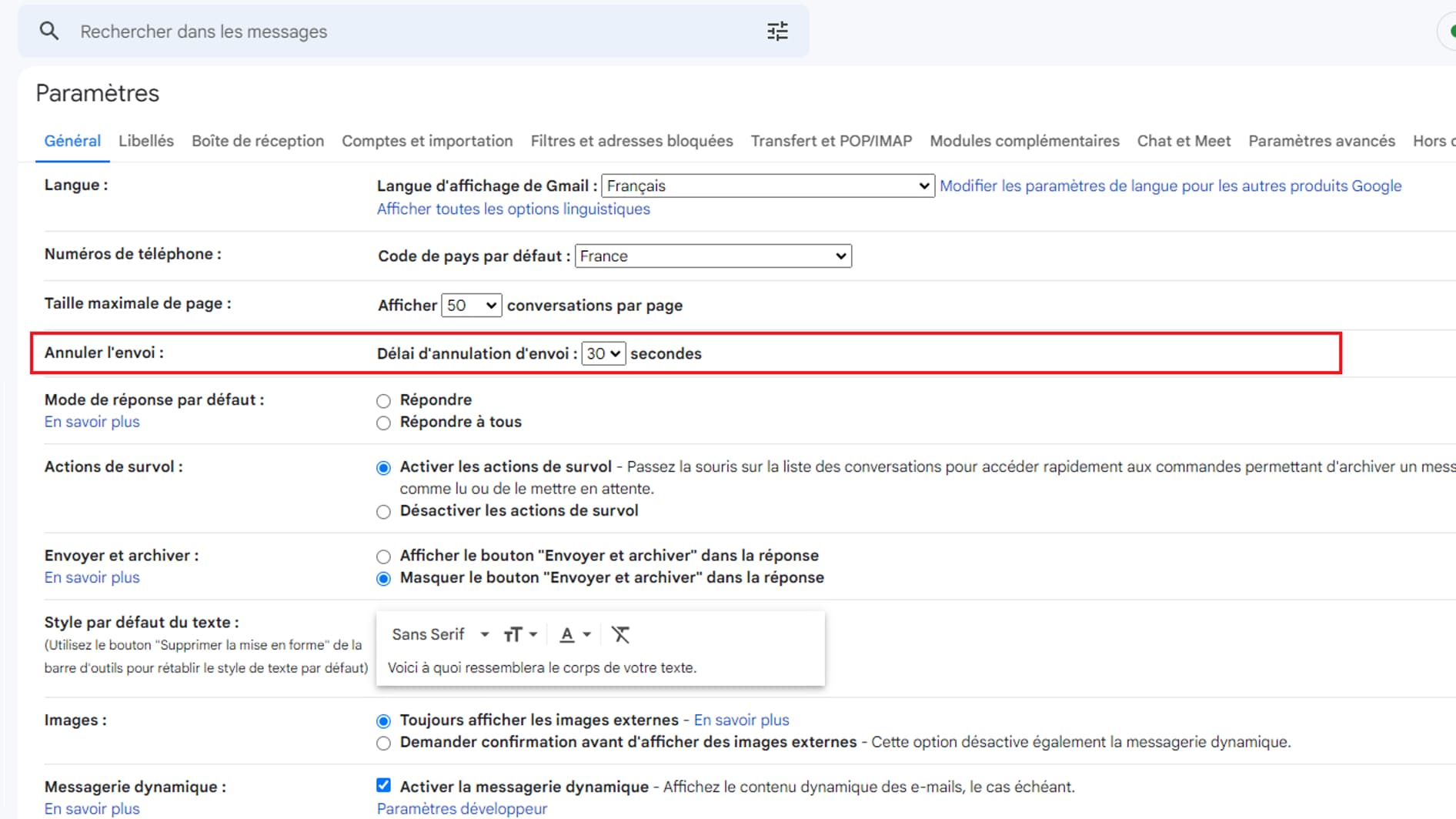Image resolution: width=1456 pixels, height=819 pixels.
Task: Open the text color picker icon
Action: coord(574,635)
